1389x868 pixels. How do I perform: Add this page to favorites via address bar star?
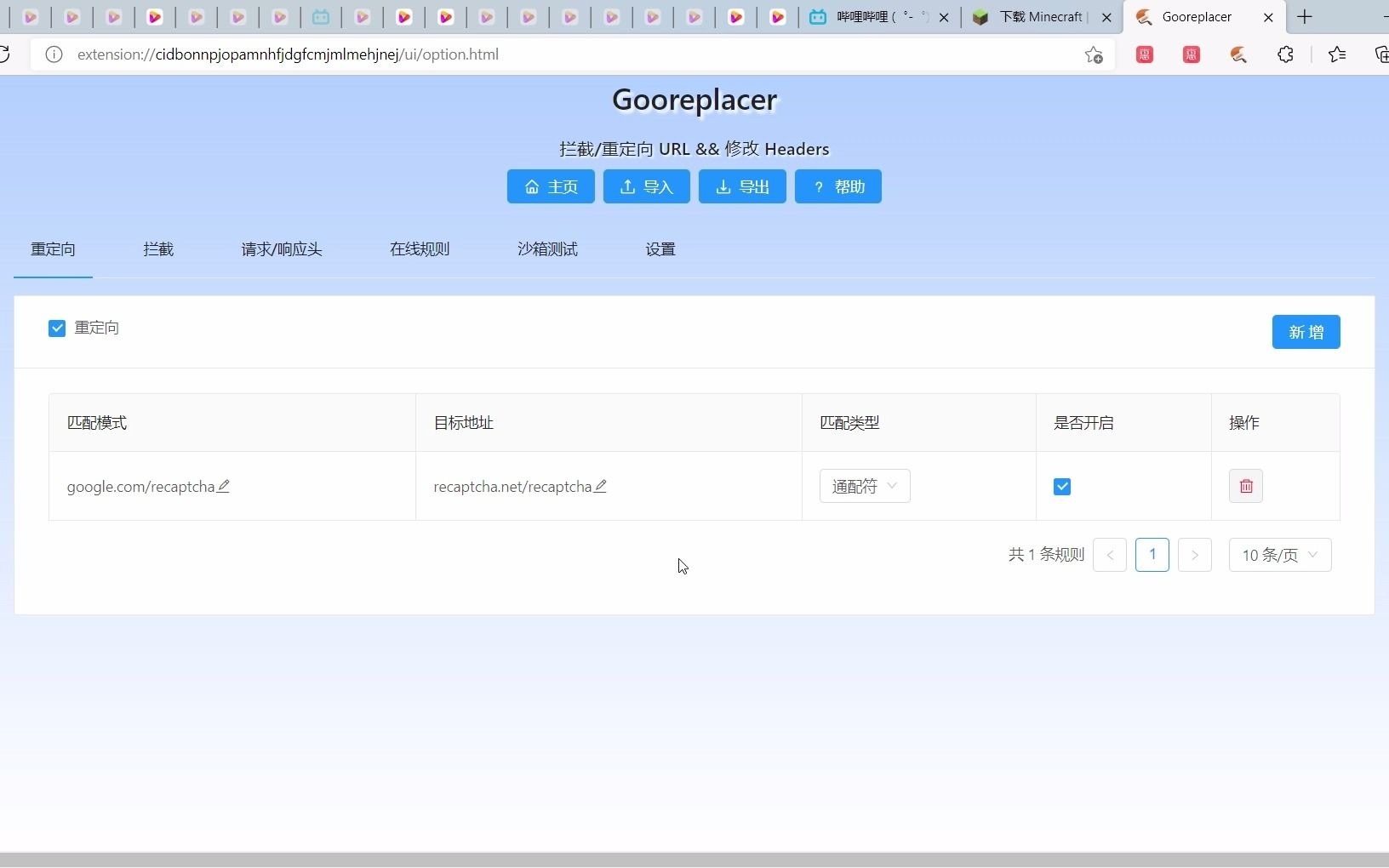coord(1094,54)
